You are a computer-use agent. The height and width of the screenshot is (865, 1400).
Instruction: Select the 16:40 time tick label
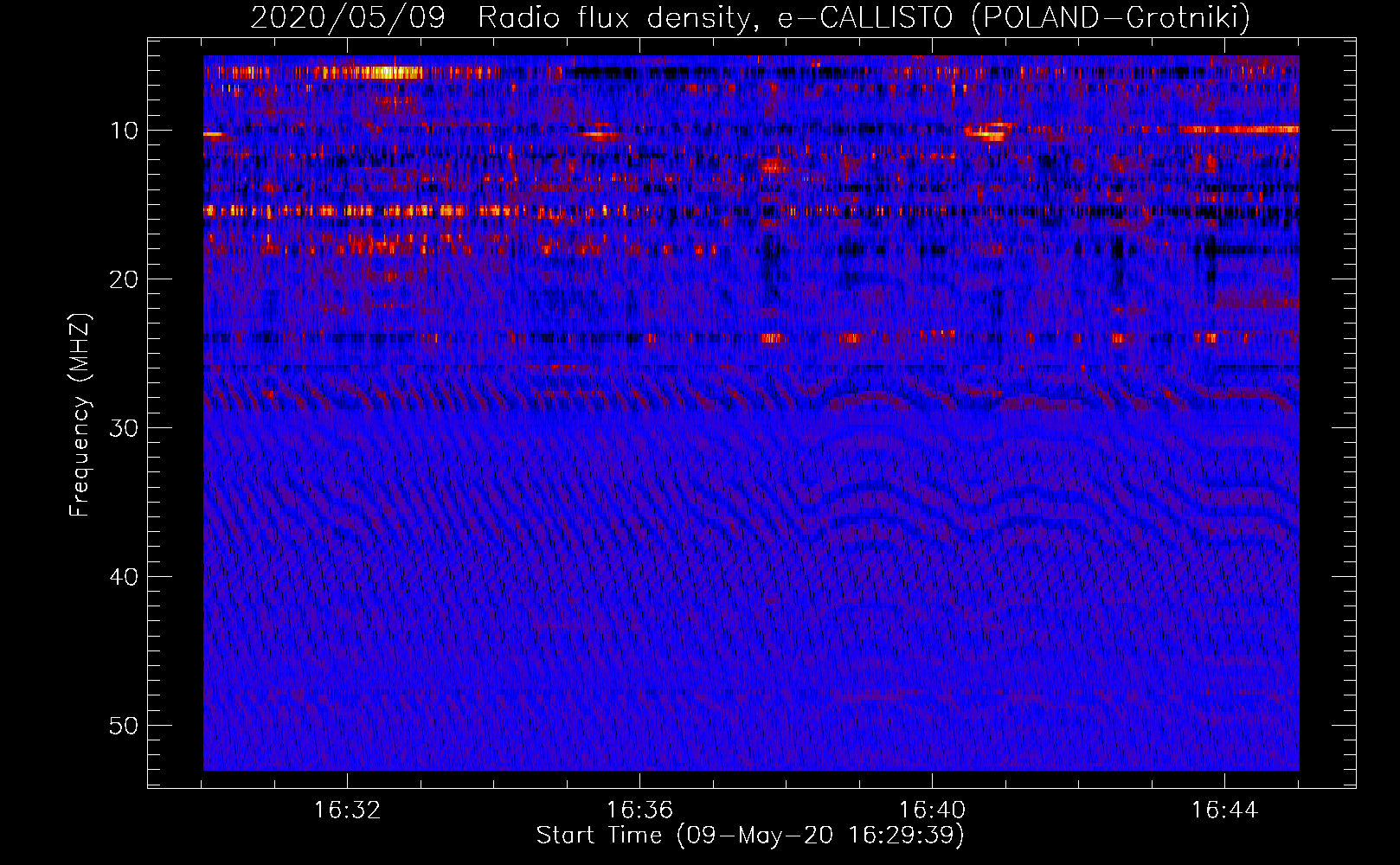[932, 811]
